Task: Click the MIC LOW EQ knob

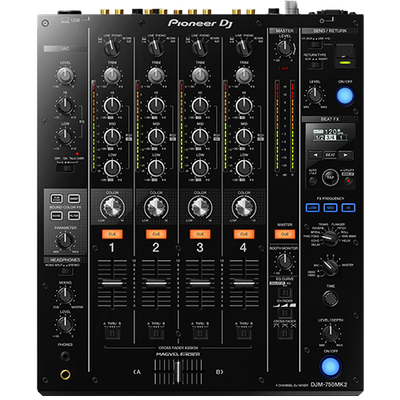Action: tap(65, 136)
